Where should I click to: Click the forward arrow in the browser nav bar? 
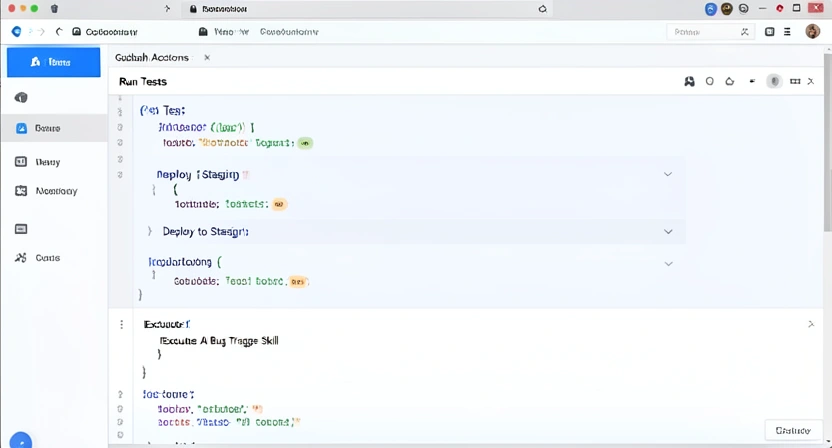(x=42, y=32)
